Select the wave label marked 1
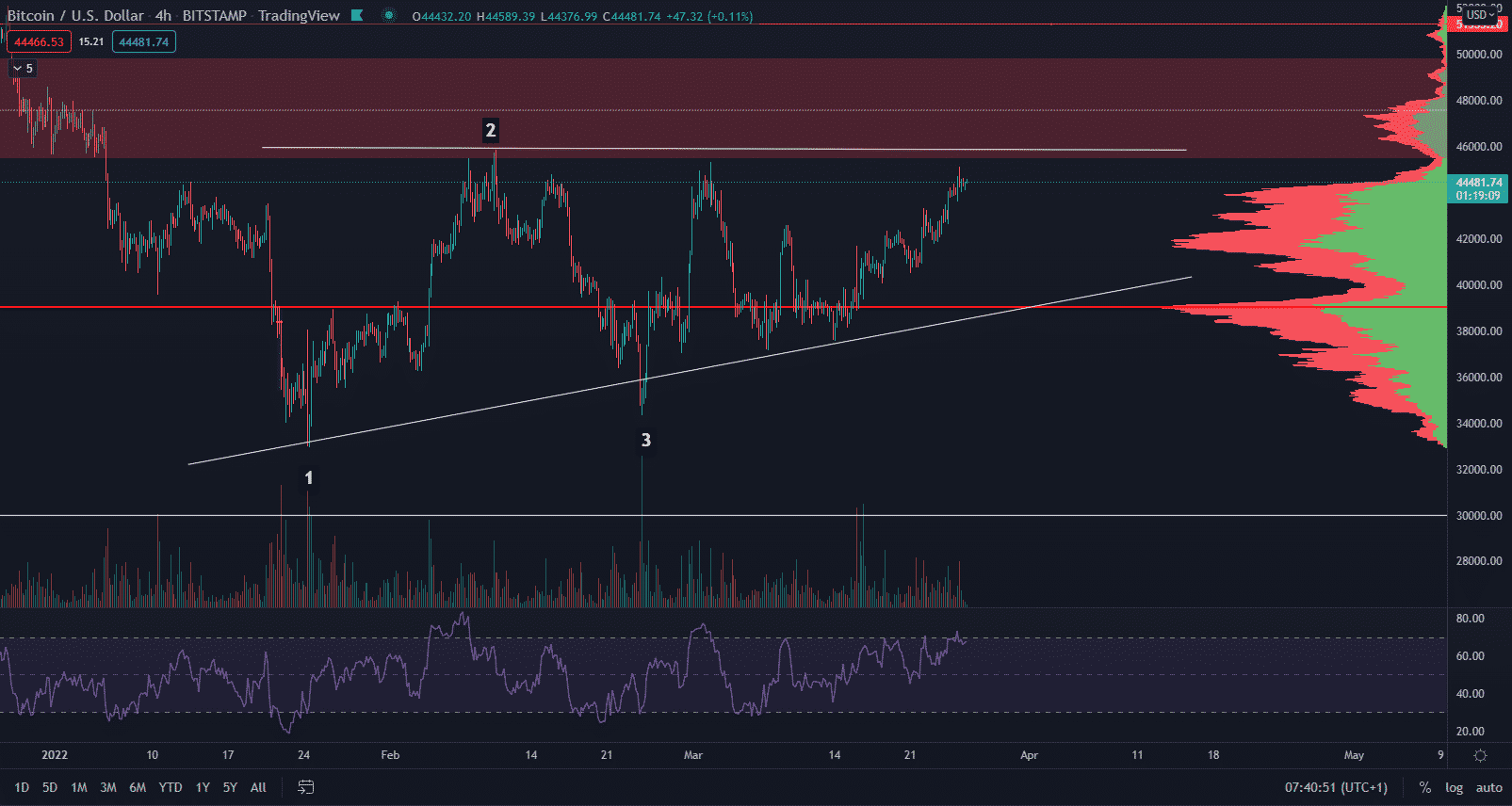Screen dimensions: 1512x806 [308, 478]
